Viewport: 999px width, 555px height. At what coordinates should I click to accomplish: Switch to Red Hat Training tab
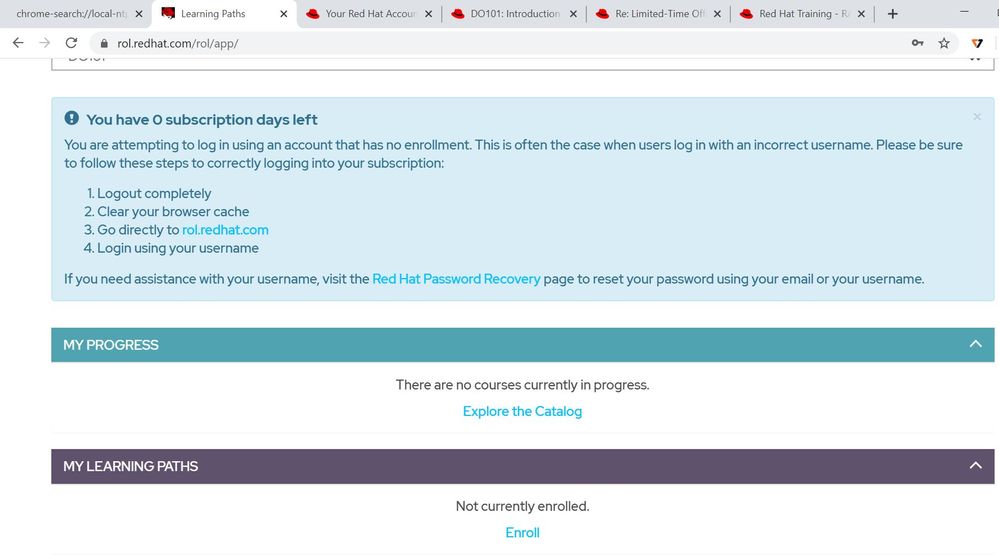[x=795, y=14]
